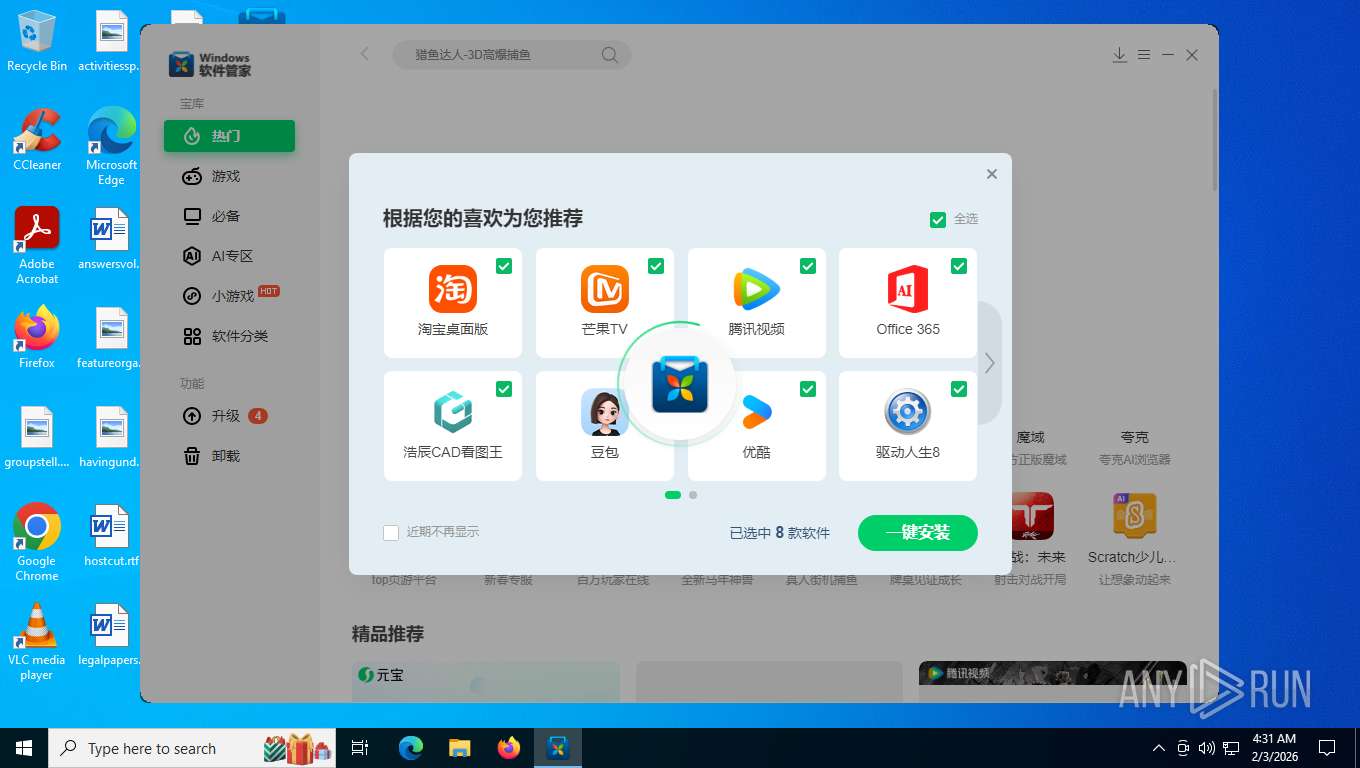Open the 元宝 featured banner

pos(486,681)
